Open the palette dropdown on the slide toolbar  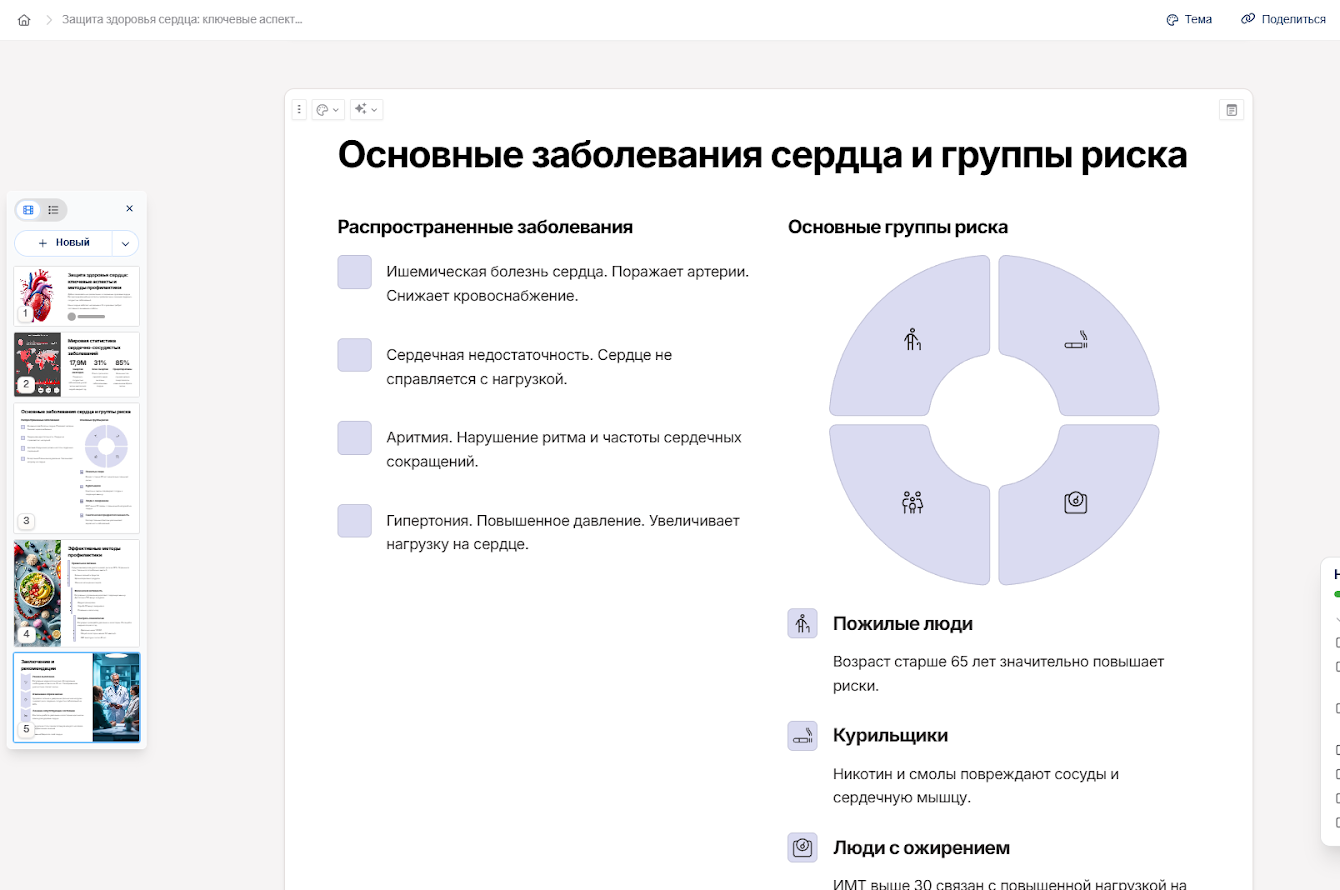pos(337,109)
